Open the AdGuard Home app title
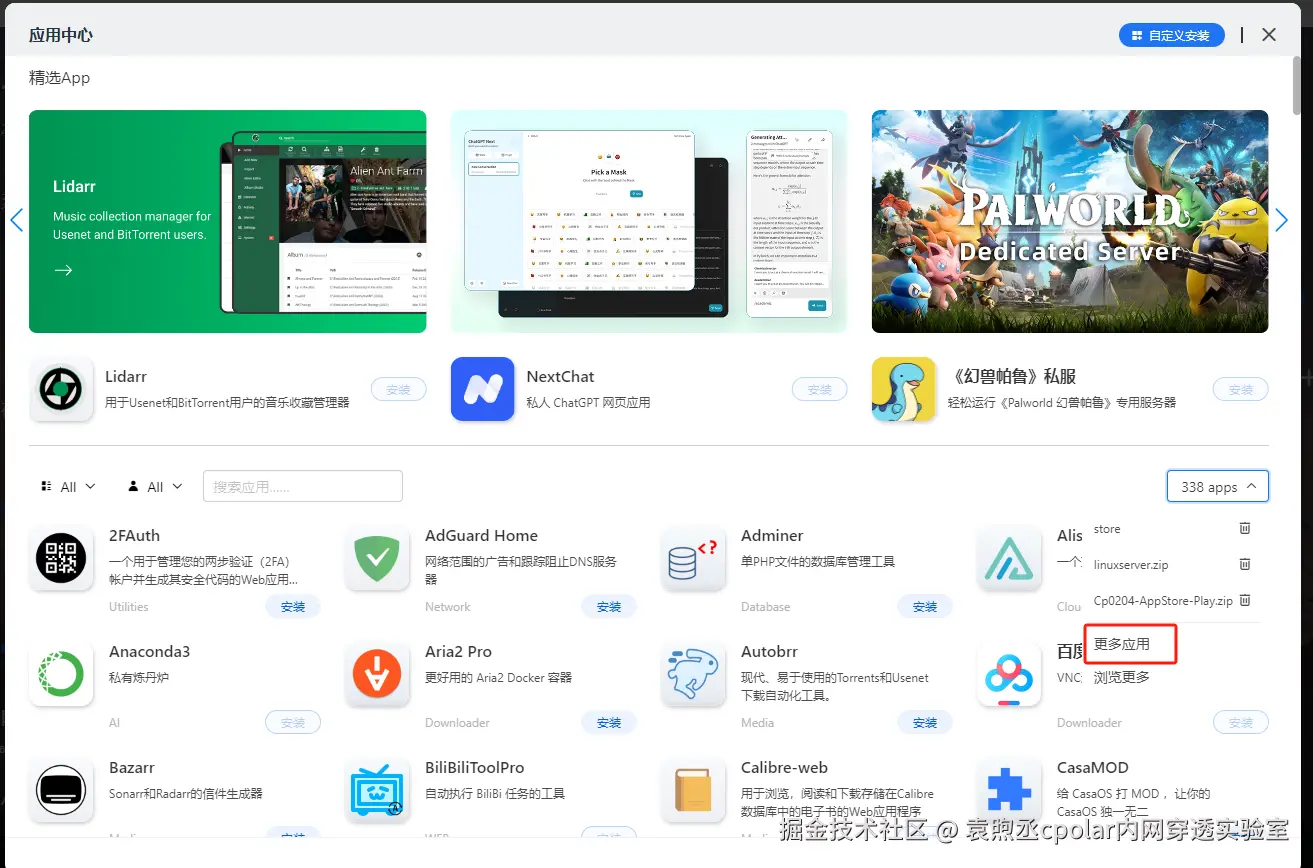The width and height of the screenshot is (1313, 868). 481,535
